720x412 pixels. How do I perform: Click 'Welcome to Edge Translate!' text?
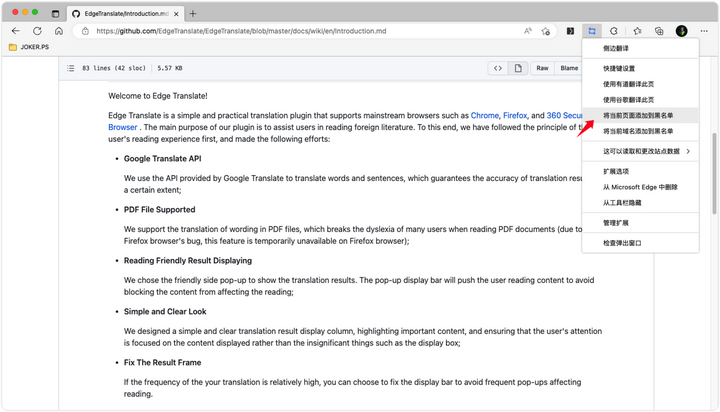pos(158,96)
